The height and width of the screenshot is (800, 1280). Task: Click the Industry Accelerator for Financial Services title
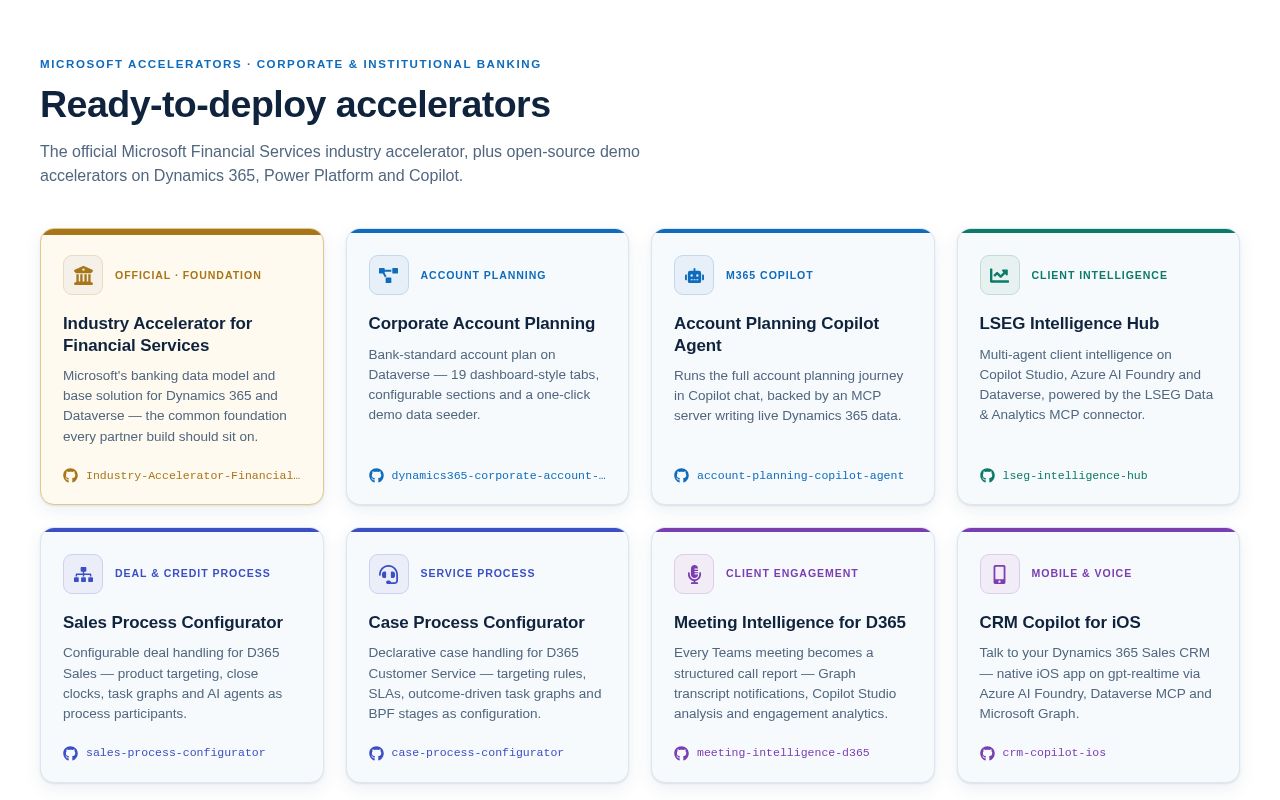click(x=158, y=335)
